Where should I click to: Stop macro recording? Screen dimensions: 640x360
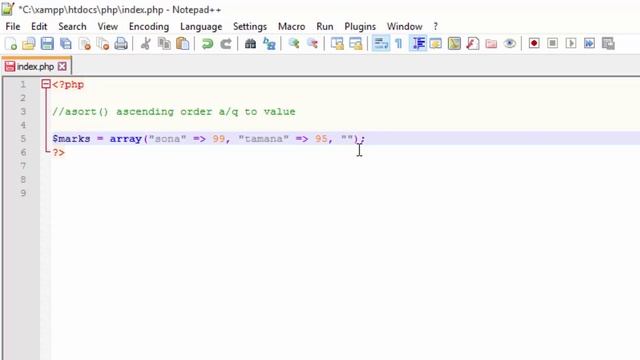pos(552,43)
